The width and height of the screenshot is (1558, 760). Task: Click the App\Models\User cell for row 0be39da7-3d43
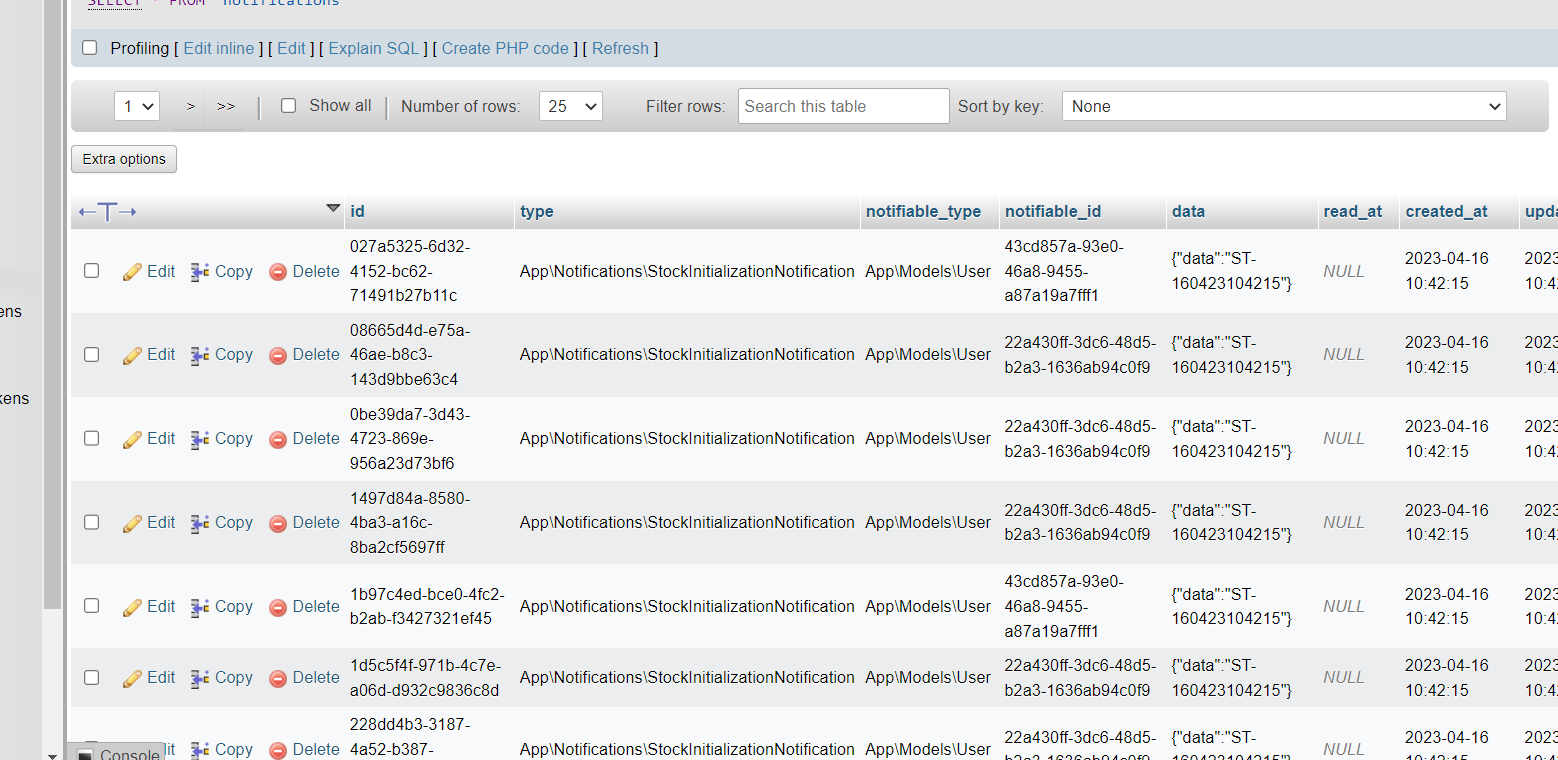928,438
